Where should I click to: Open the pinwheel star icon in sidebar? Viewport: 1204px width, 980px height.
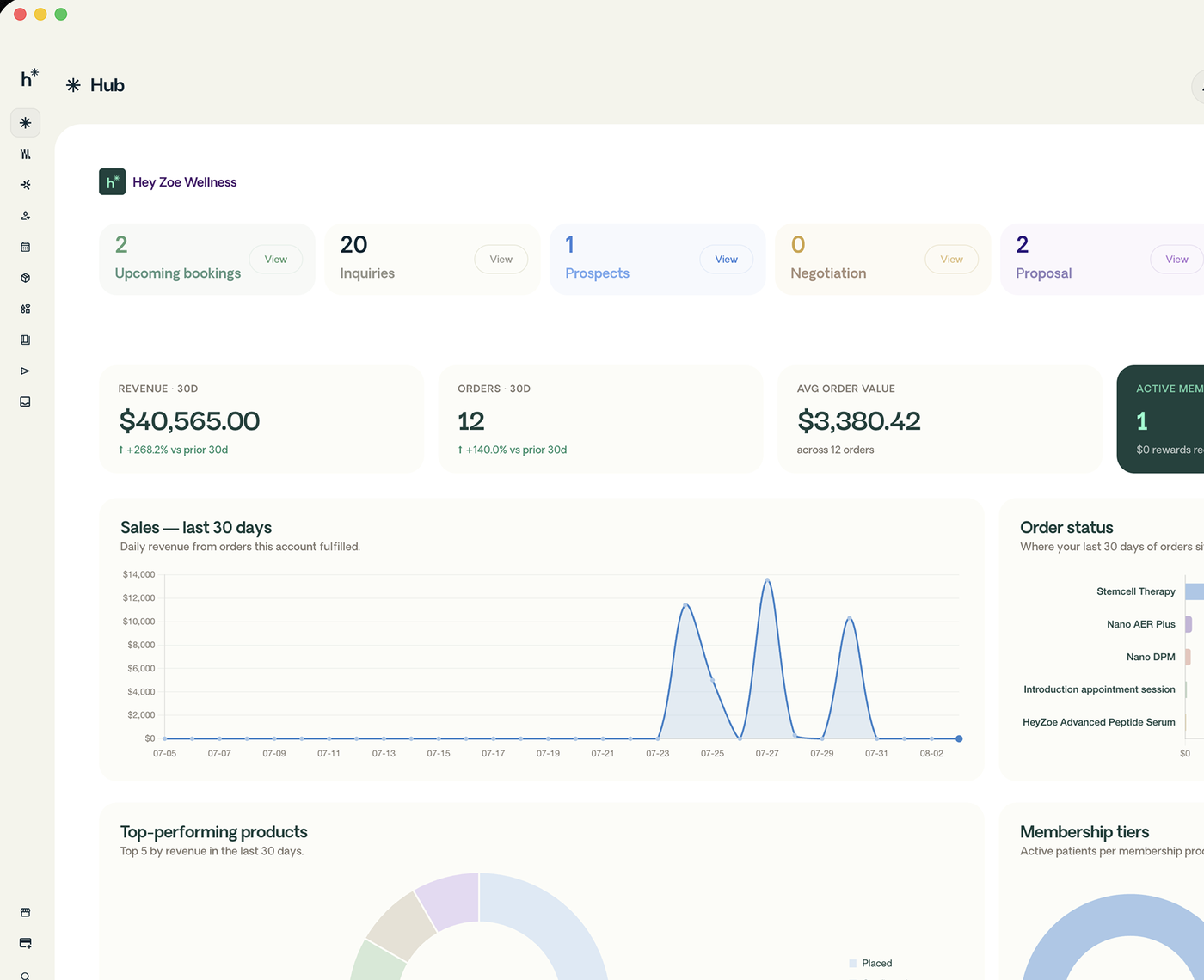tap(25, 185)
